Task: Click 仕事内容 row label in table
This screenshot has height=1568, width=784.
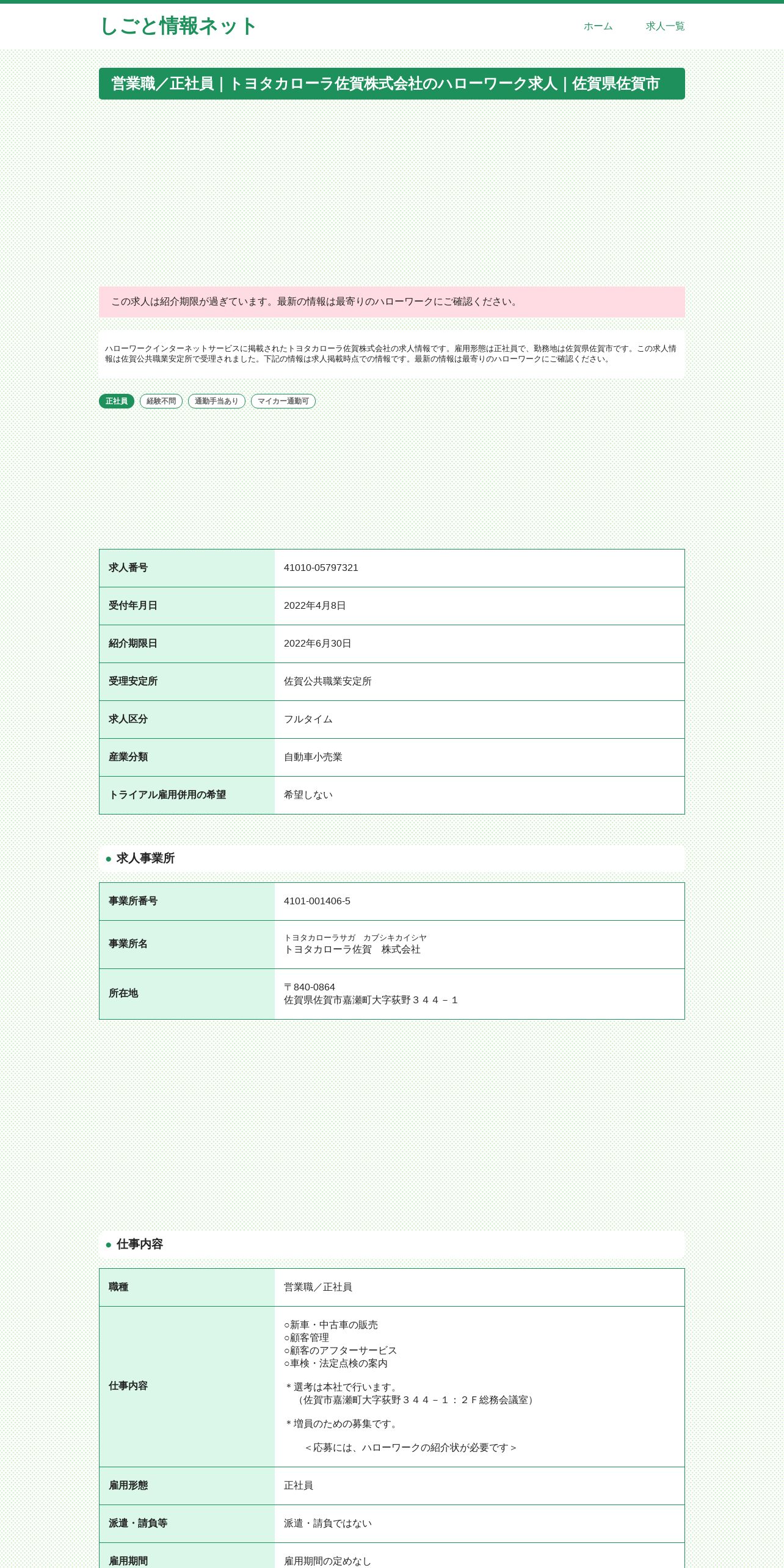Action: [x=128, y=1386]
